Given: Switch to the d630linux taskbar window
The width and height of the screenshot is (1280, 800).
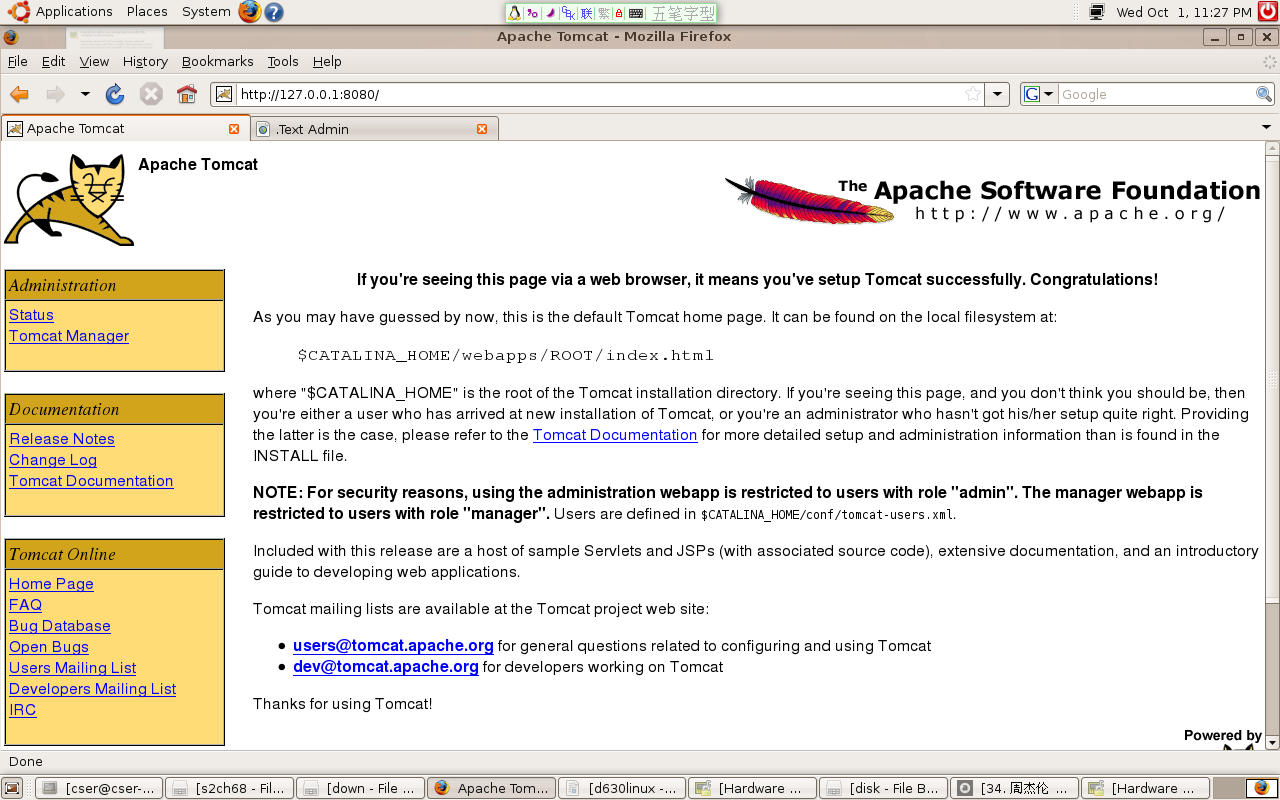Looking at the screenshot, I should (621, 788).
